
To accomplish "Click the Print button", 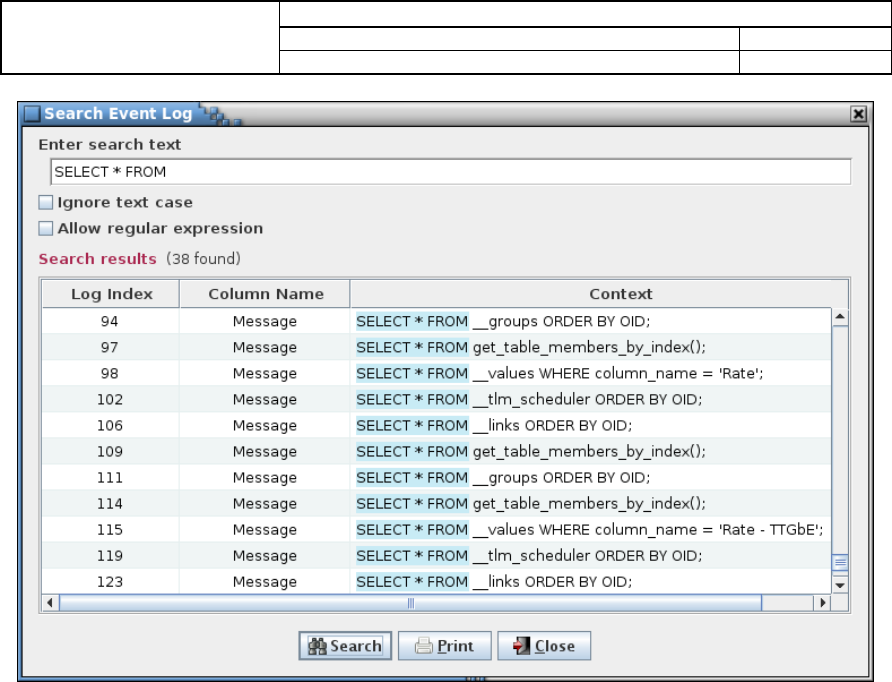I will click(x=444, y=646).
